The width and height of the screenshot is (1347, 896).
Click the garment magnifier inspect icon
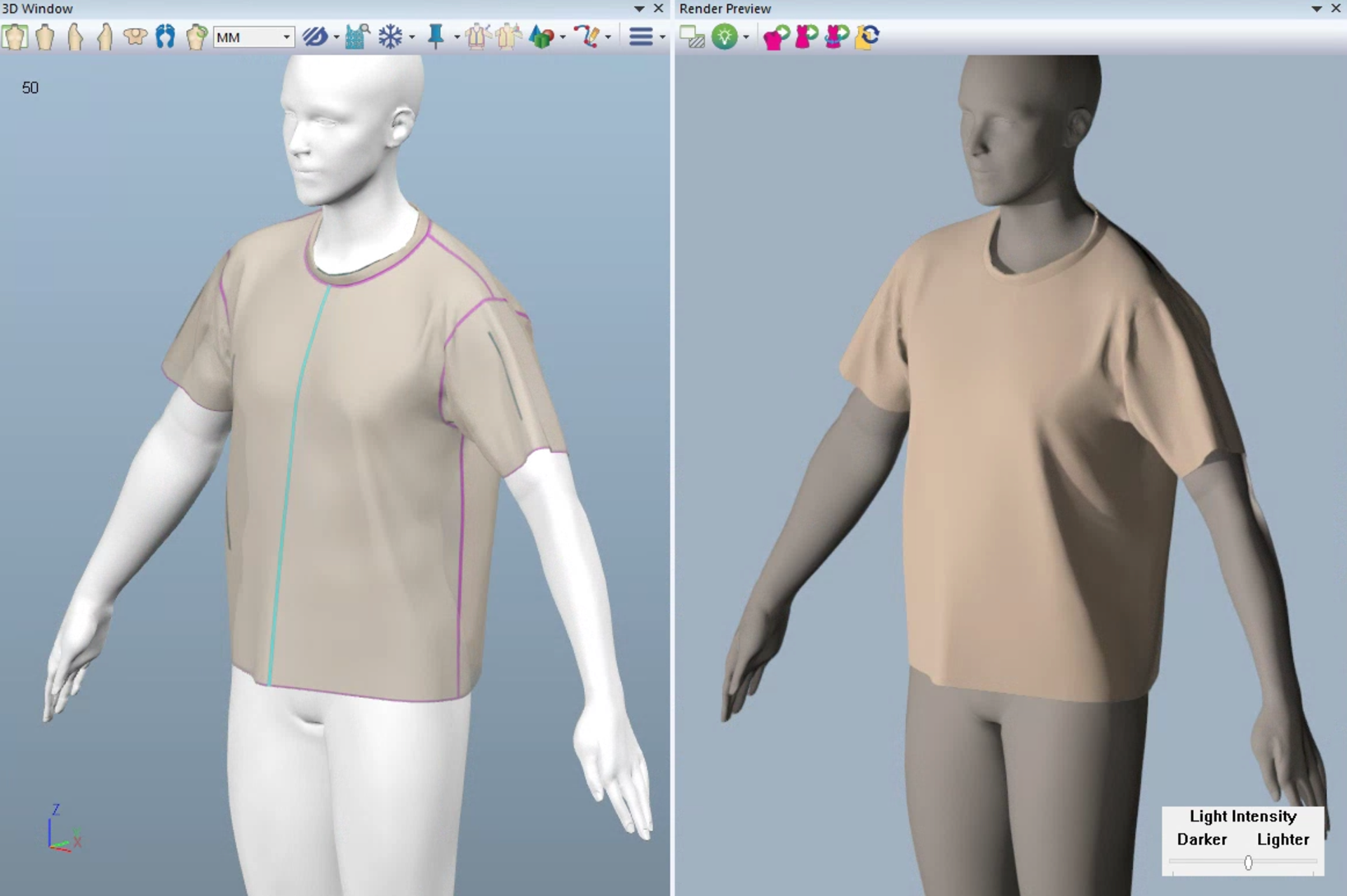point(358,36)
